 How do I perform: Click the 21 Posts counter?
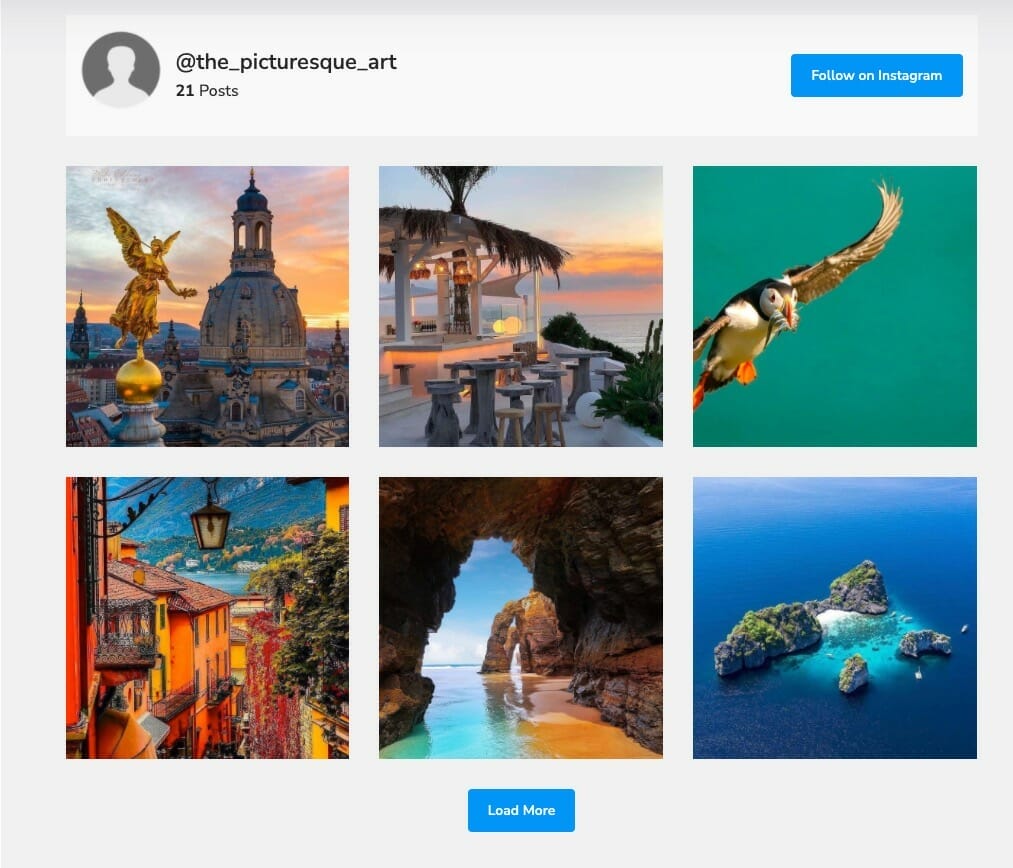[206, 90]
